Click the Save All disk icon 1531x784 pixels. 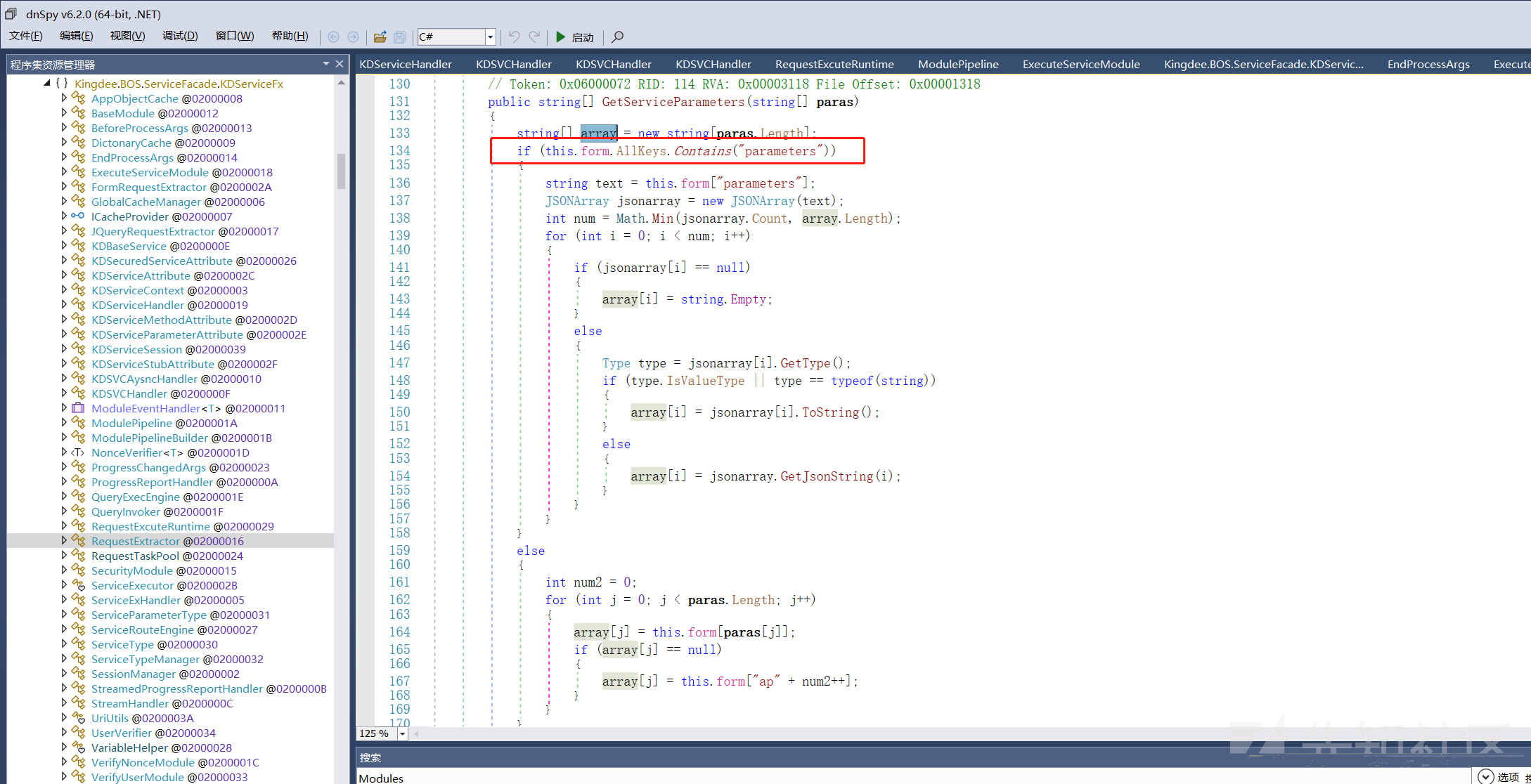(399, 37)
